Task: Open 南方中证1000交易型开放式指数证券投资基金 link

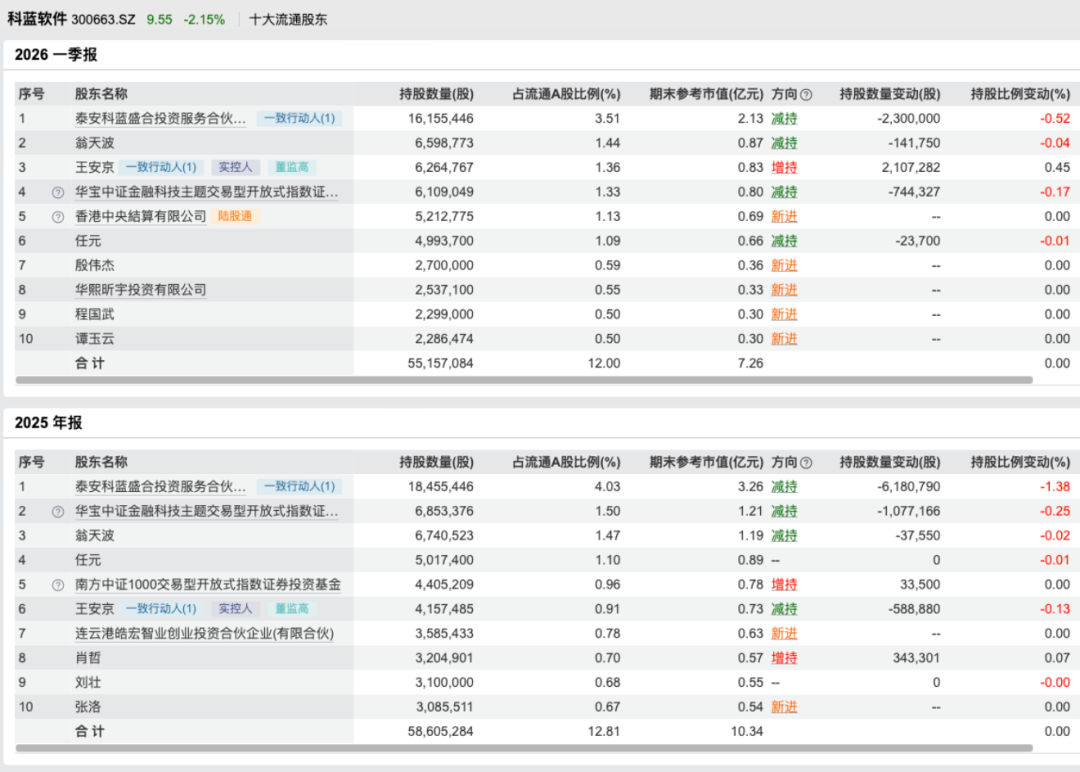Action: click(207, 585)
